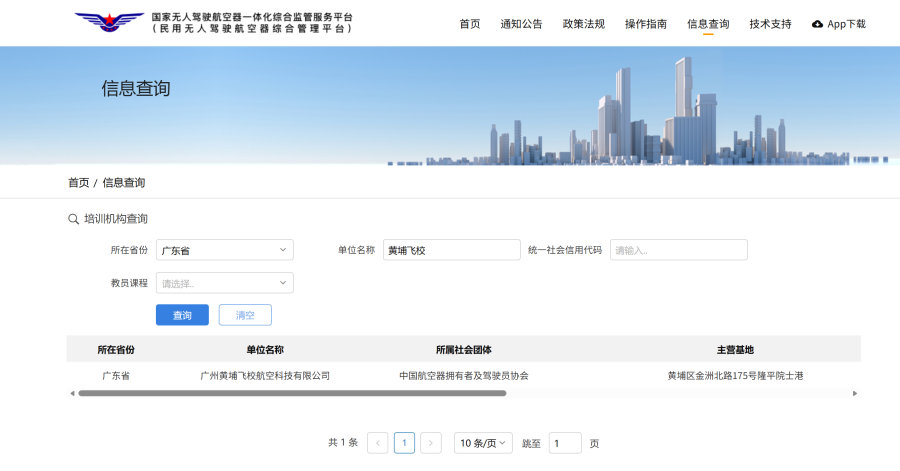Select page 1 in pagination
Screen dimensions: 900x471
pyautogui.click(x=404, y=443)
